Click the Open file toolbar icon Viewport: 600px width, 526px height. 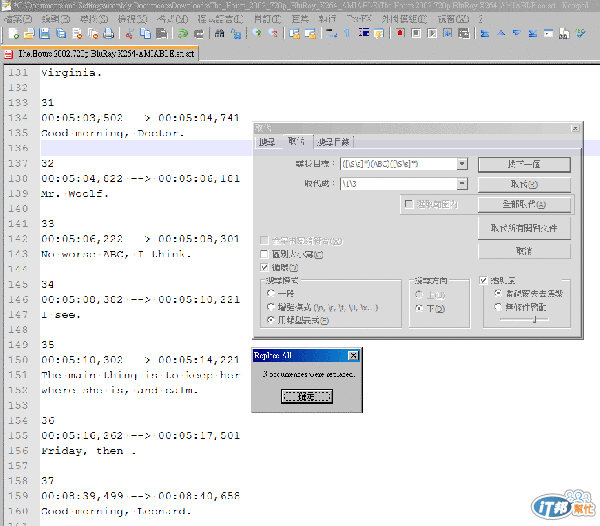point(29,34)
